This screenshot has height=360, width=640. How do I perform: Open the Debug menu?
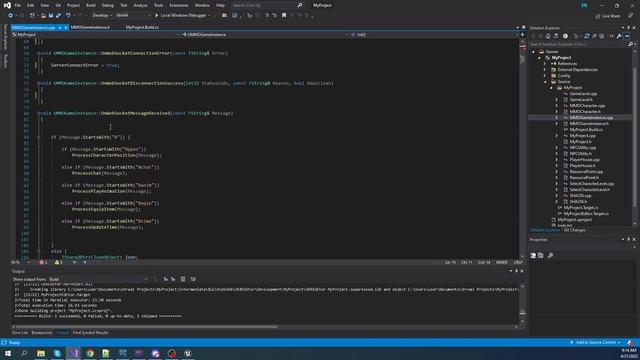[108, 5]
